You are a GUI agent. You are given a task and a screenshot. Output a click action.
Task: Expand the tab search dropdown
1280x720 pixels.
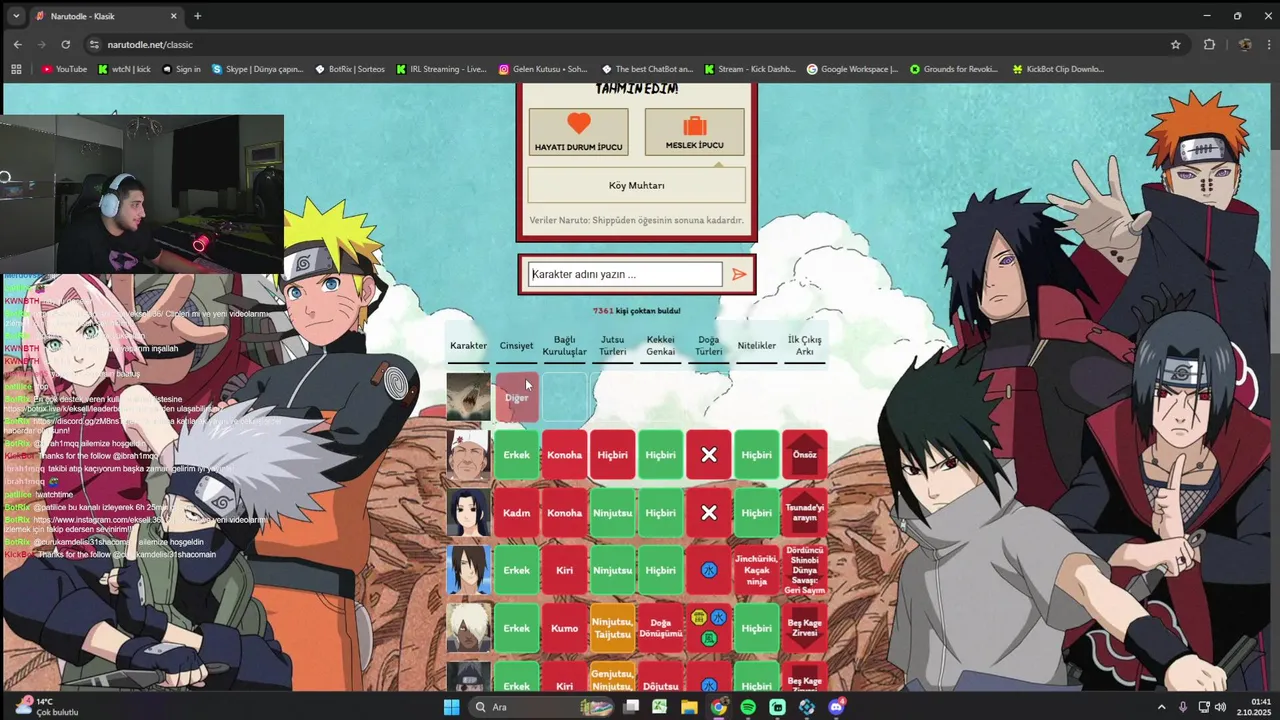15,16
